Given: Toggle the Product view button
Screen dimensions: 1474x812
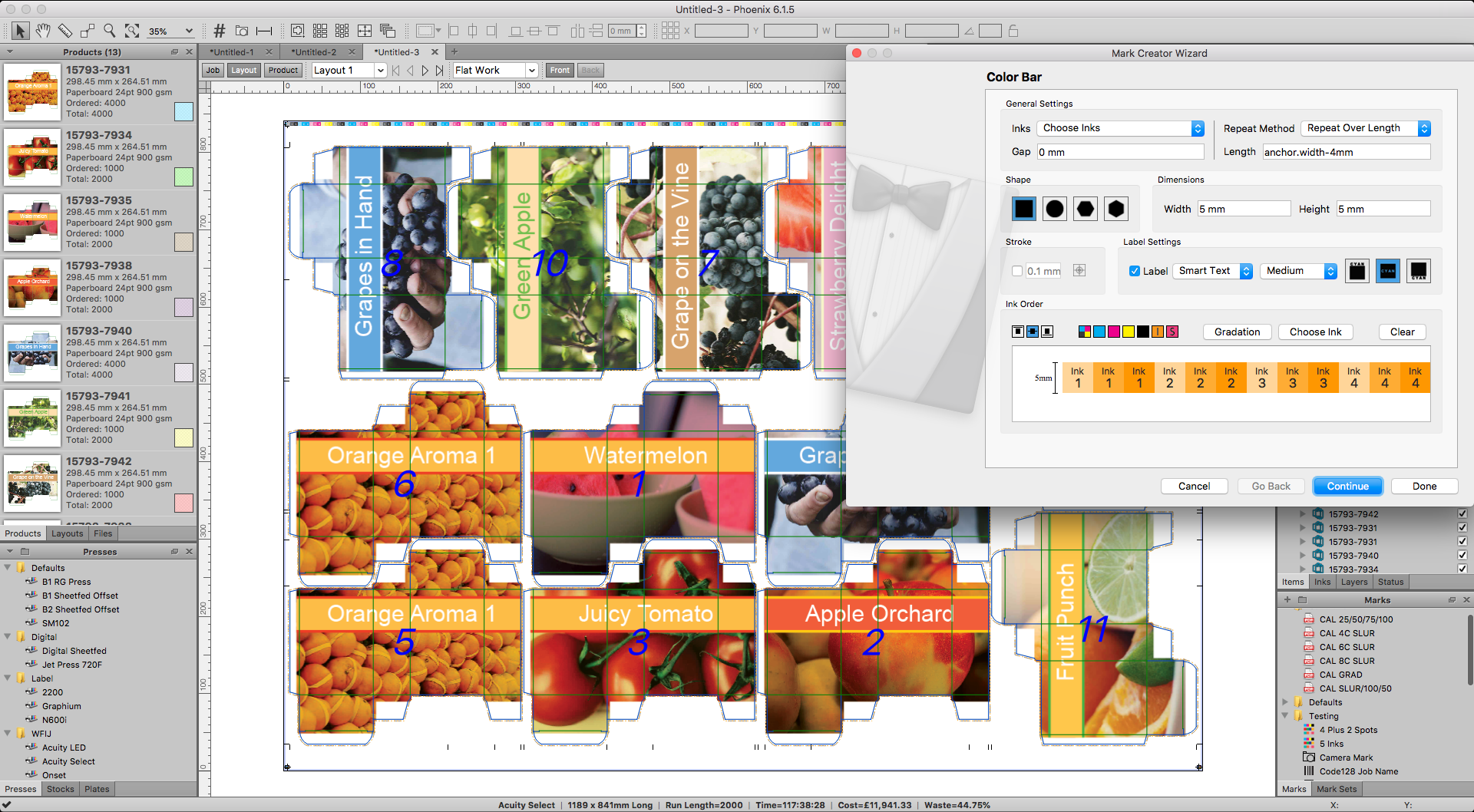Looking at the screenshot, I should tap(283, 70).
